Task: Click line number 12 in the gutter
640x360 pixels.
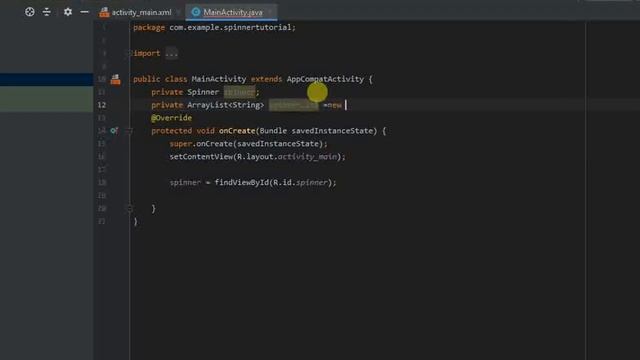Action: 102,105
